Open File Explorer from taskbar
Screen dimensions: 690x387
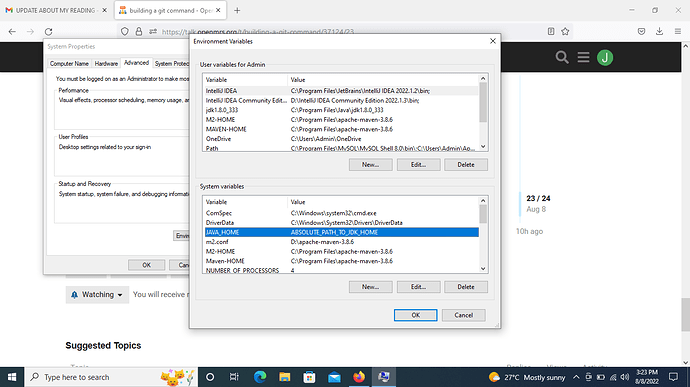pos(285,377)
